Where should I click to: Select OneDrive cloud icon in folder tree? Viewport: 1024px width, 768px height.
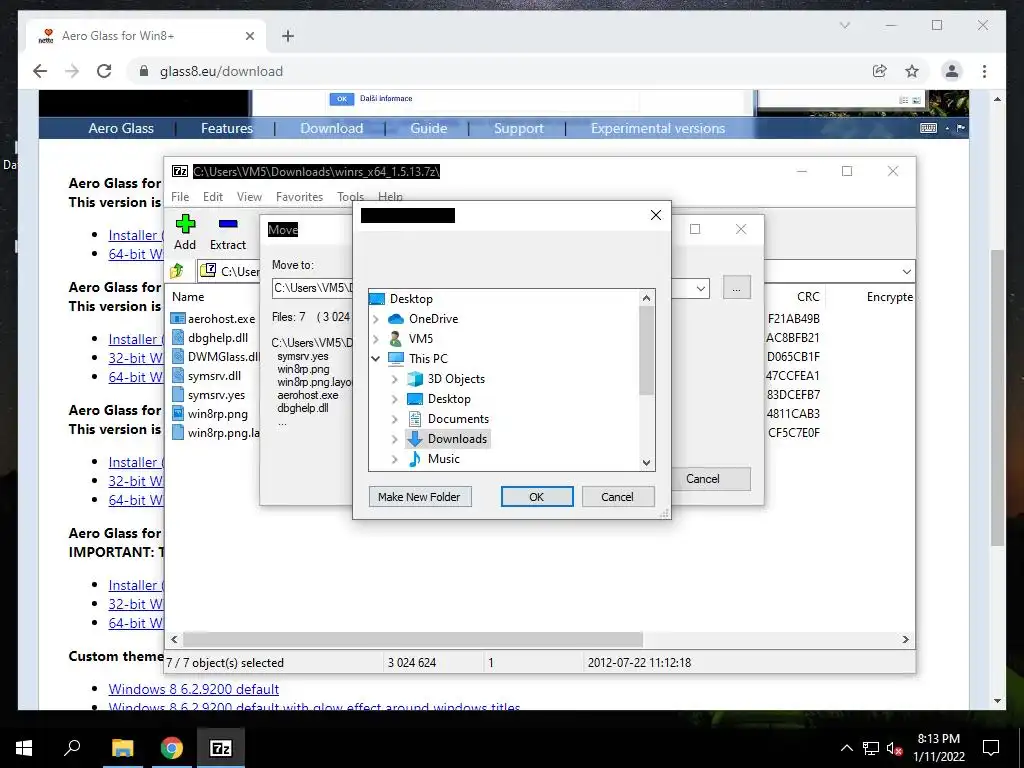click(396, 319)
